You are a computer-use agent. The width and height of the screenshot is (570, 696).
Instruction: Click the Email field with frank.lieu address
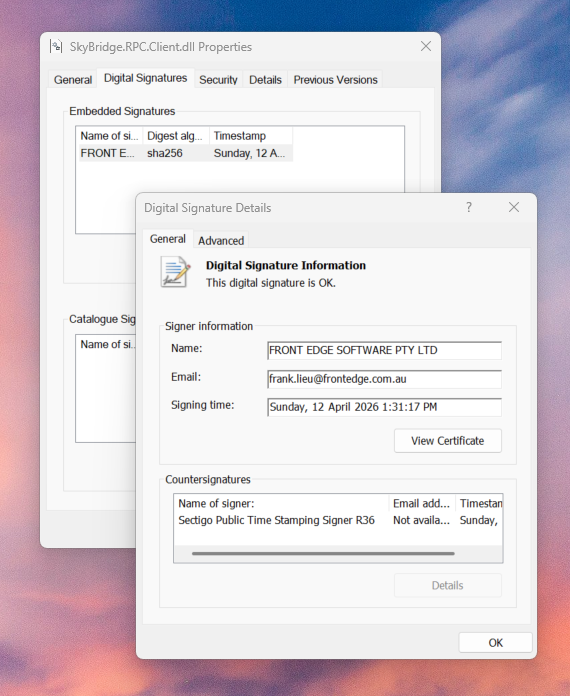click(384, 379)
